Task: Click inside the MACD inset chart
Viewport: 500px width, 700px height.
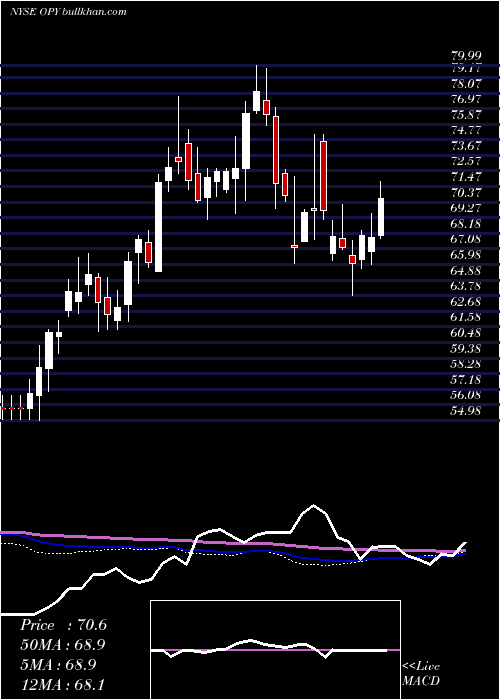Action: (275, 650)
